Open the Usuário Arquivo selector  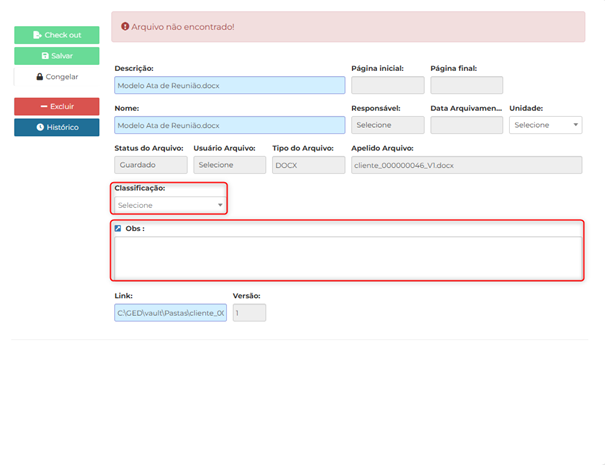[x=230, y=165]
